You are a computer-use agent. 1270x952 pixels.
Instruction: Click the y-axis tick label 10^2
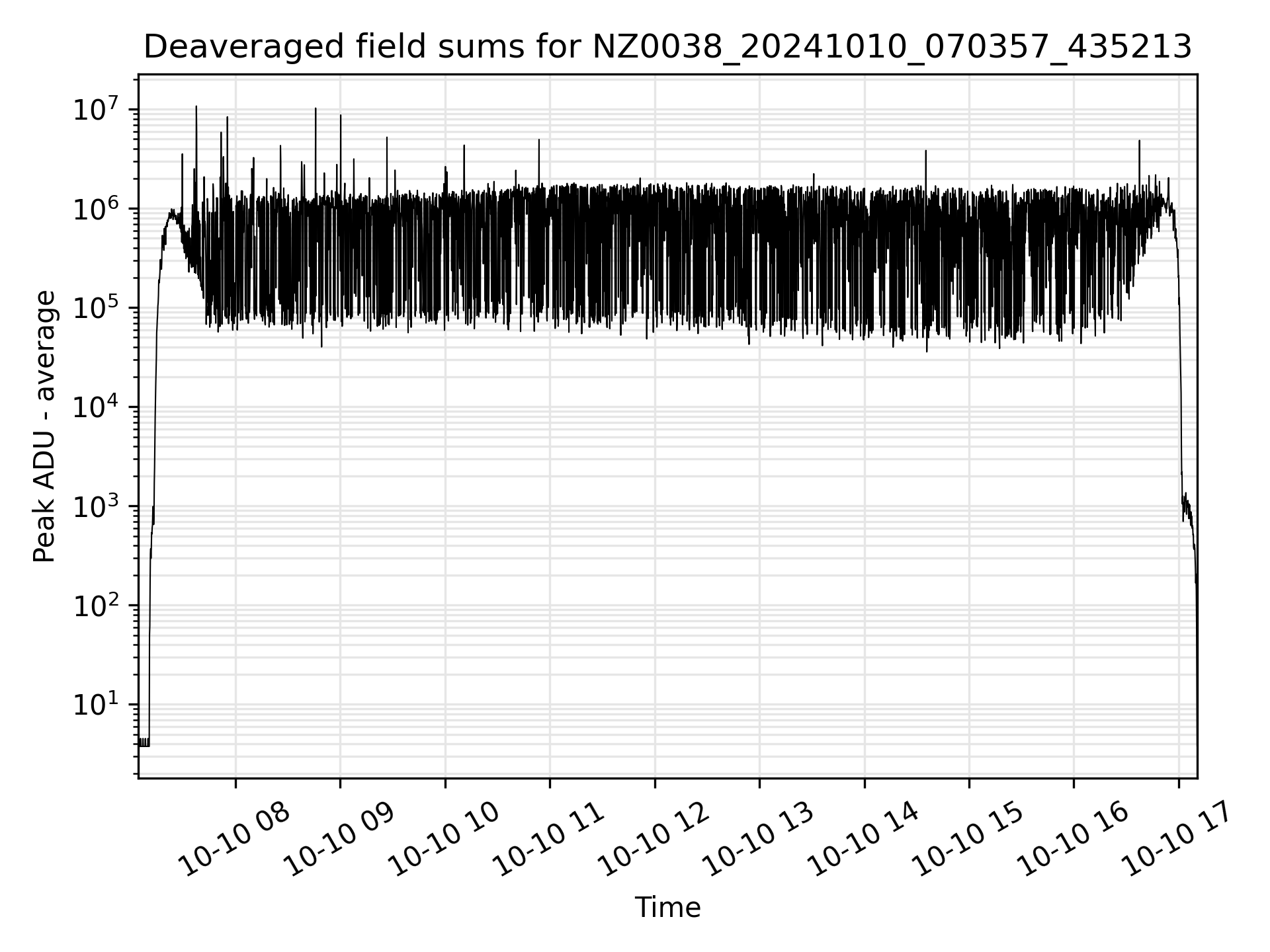point(97,604)
